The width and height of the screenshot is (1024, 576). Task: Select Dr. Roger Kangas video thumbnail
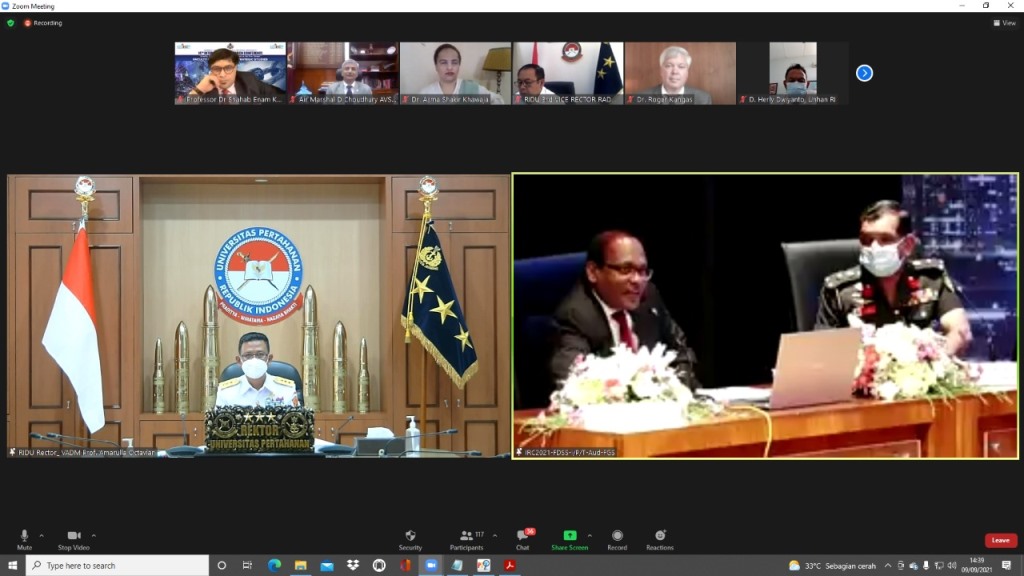click(x=679, y=73)
